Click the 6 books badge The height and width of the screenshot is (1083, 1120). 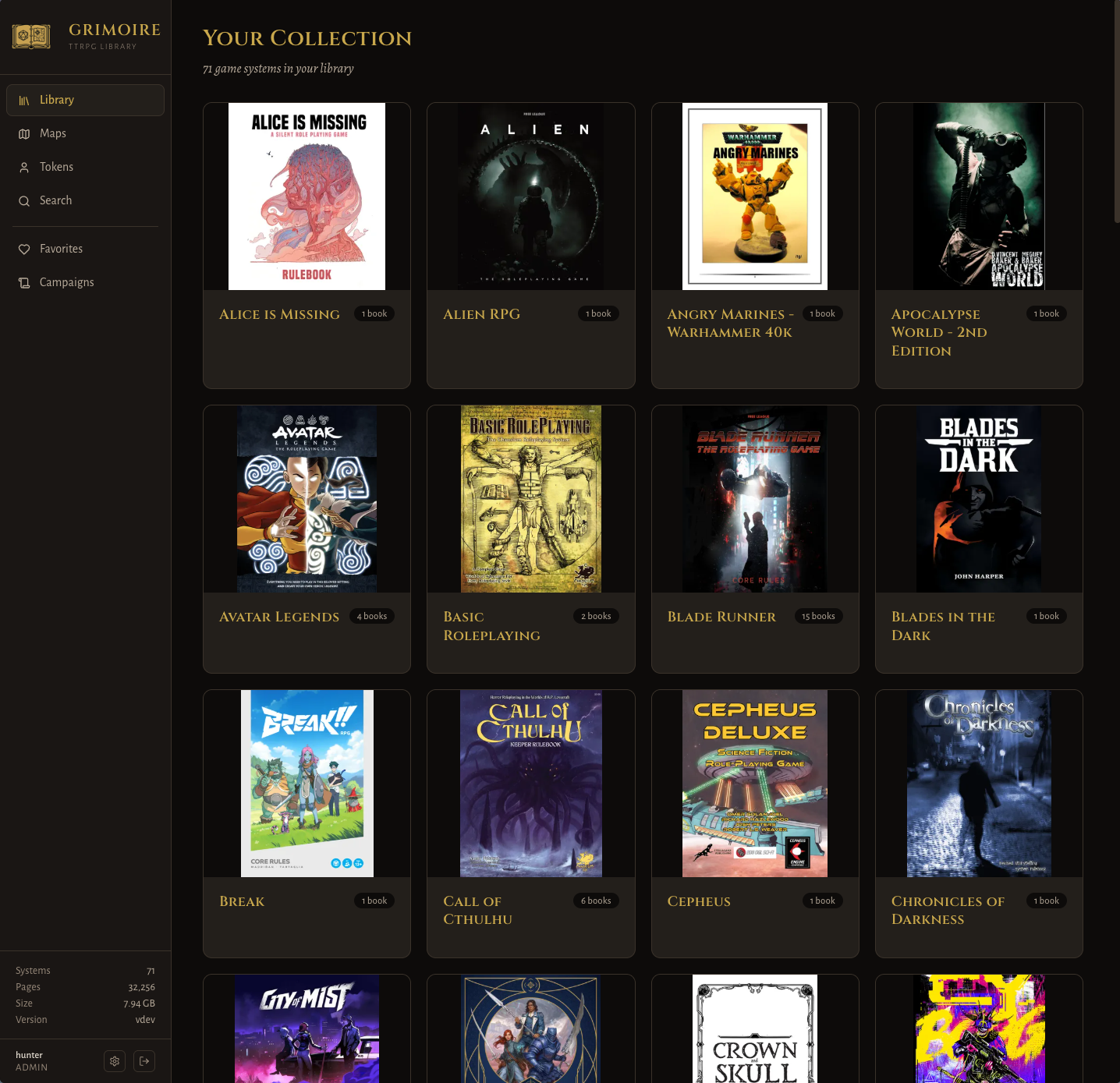coord(596,901)
